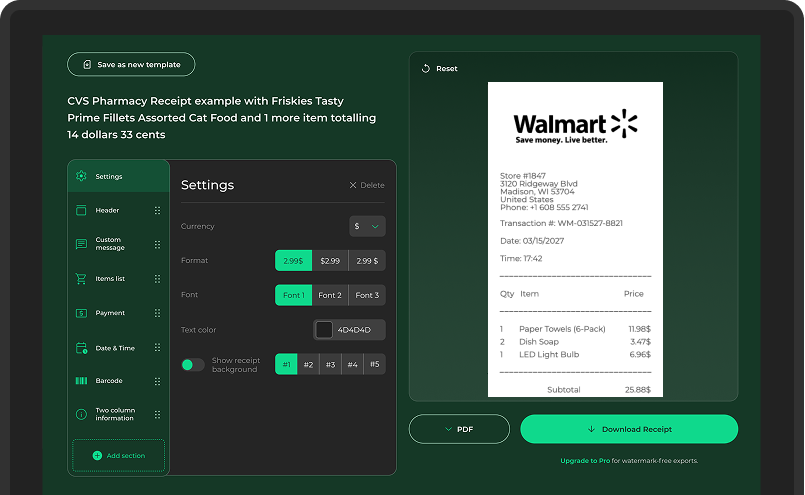Click the text color swatch
Screen dimensions: 805x495
tap(324, 330)
